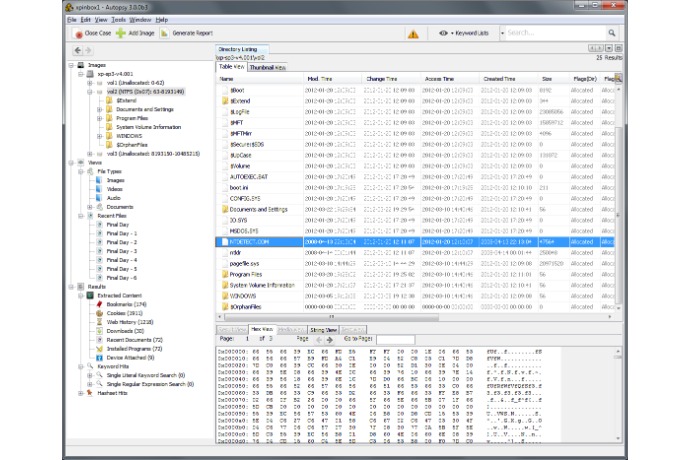
Task: Click the Keyword Lists eye icon
Action: point(443,33)
